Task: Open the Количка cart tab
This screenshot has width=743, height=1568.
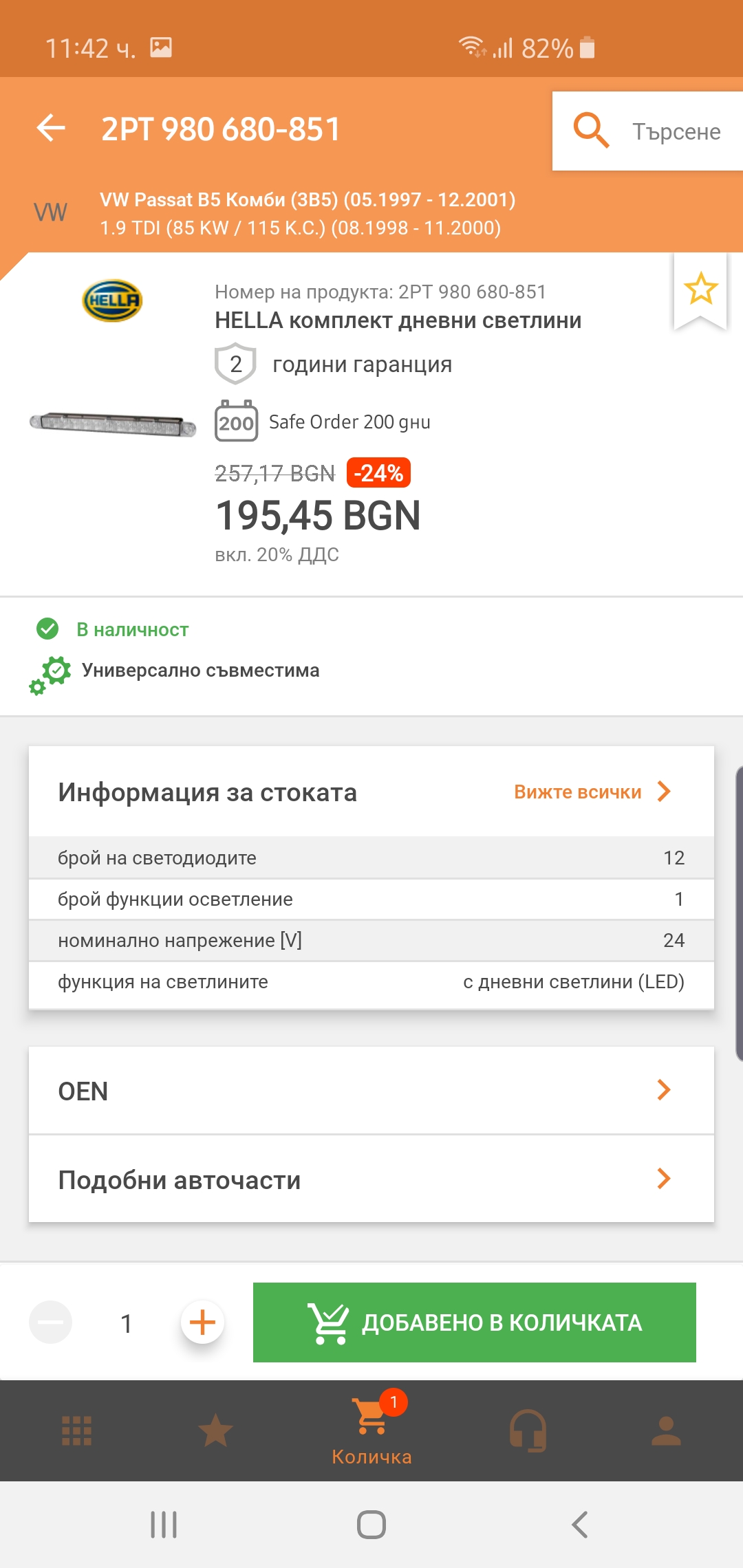Action: [x=371, y=1430]
